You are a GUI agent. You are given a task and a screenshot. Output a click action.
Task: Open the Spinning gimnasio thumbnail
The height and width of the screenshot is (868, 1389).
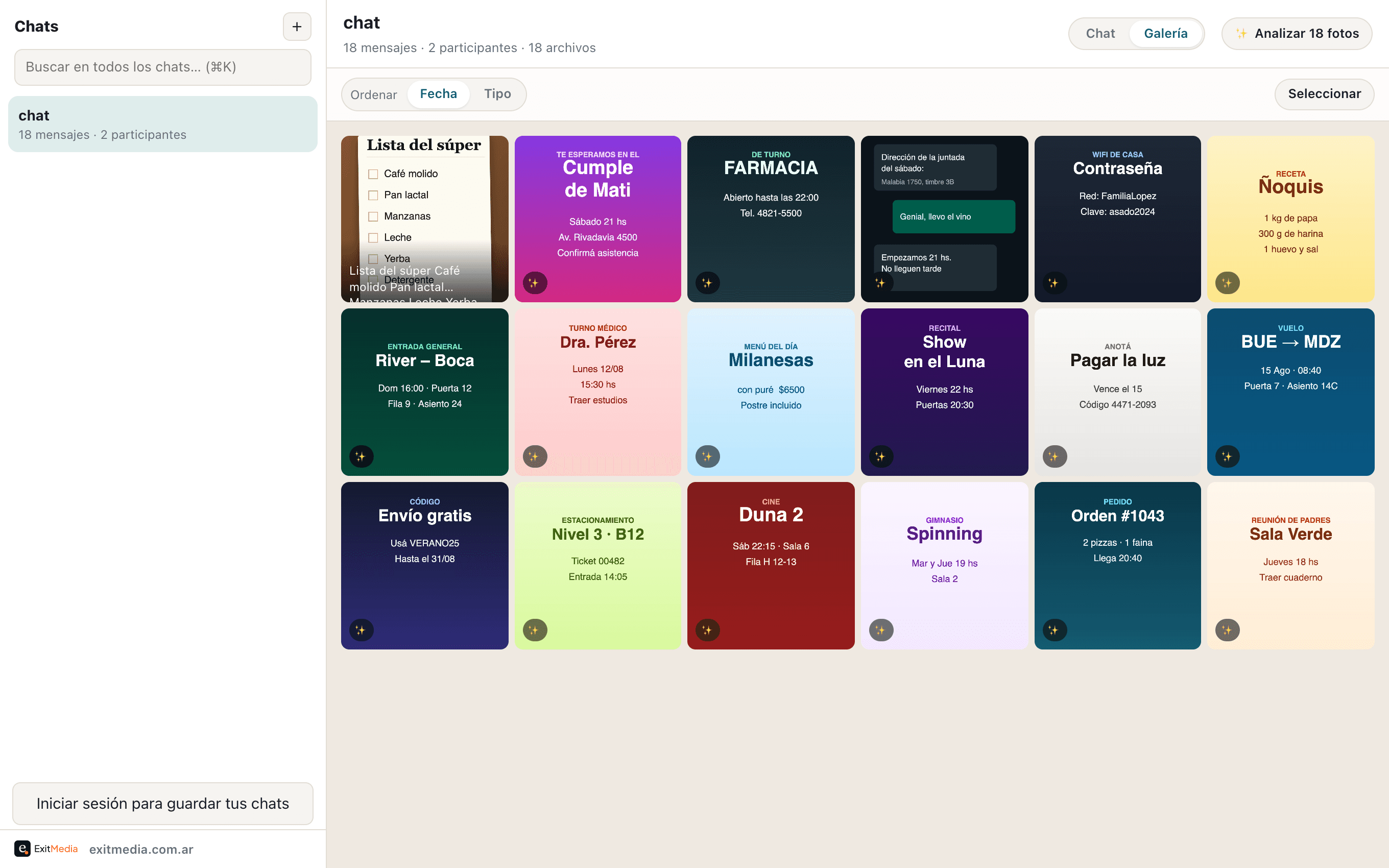[944, 565]
